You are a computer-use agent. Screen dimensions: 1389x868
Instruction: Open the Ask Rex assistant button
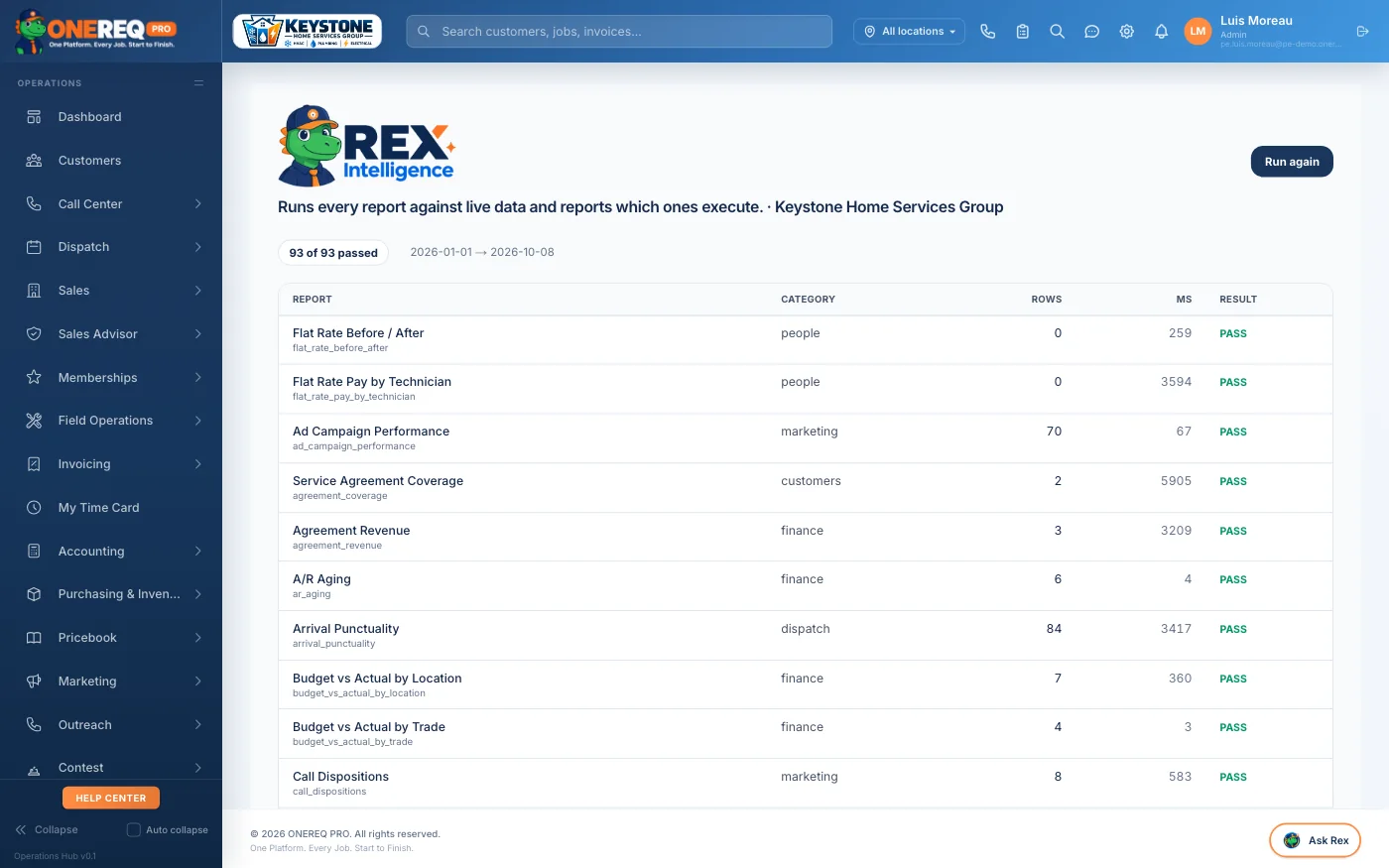(x=1315, y=840)
